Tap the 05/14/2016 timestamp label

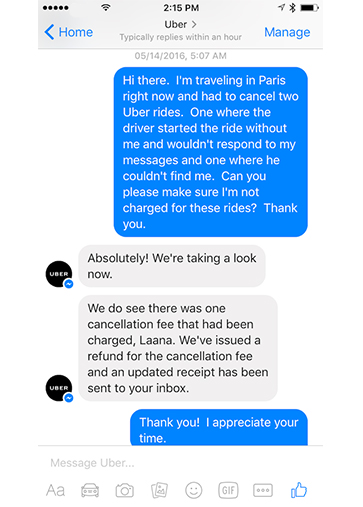(x=180, y=56)
